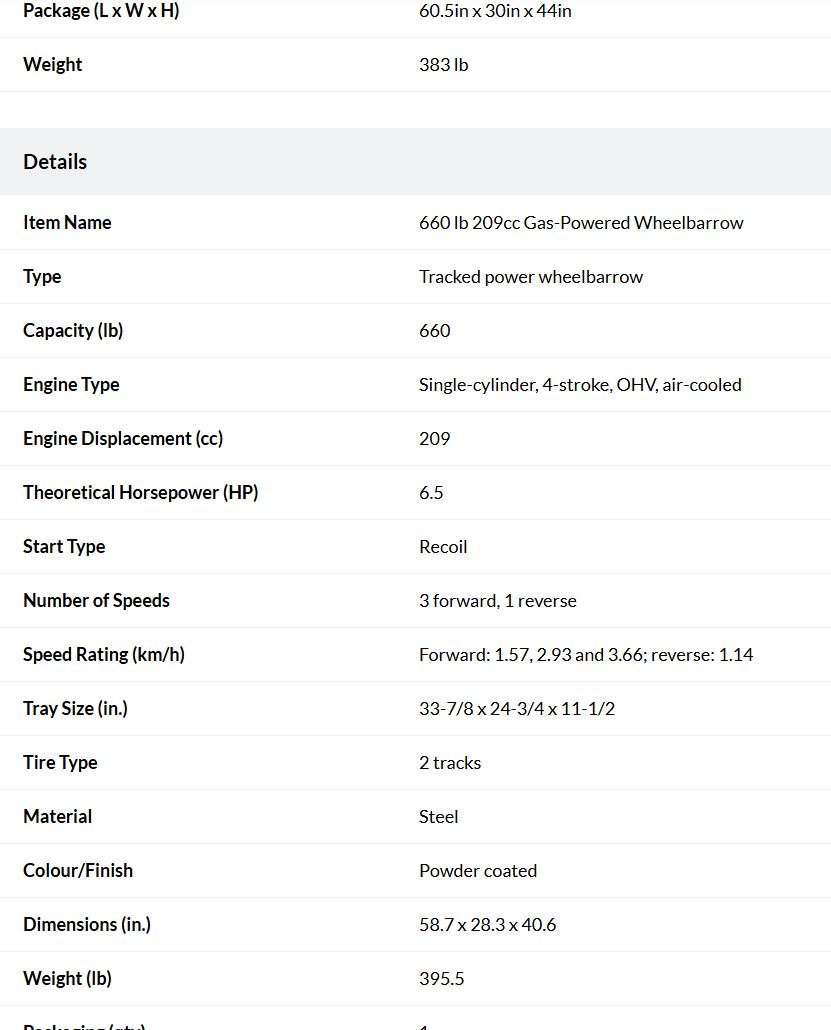The width and height of the screenshot is (831, 1030).
Task: Click the 'Tracked power wheelbarrow' type value
Action: (x=531, y=277)
